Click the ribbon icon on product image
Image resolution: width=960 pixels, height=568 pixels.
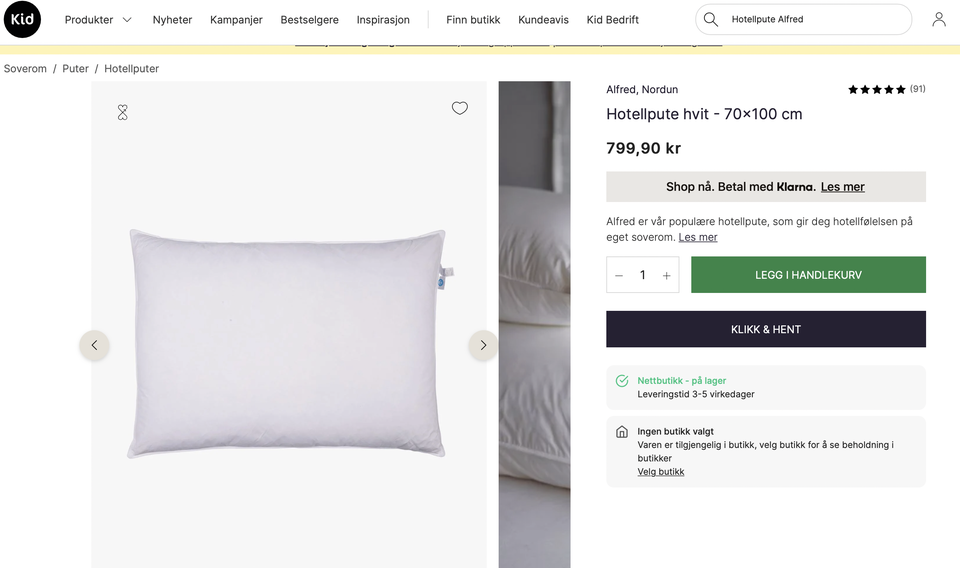point(123,112)
